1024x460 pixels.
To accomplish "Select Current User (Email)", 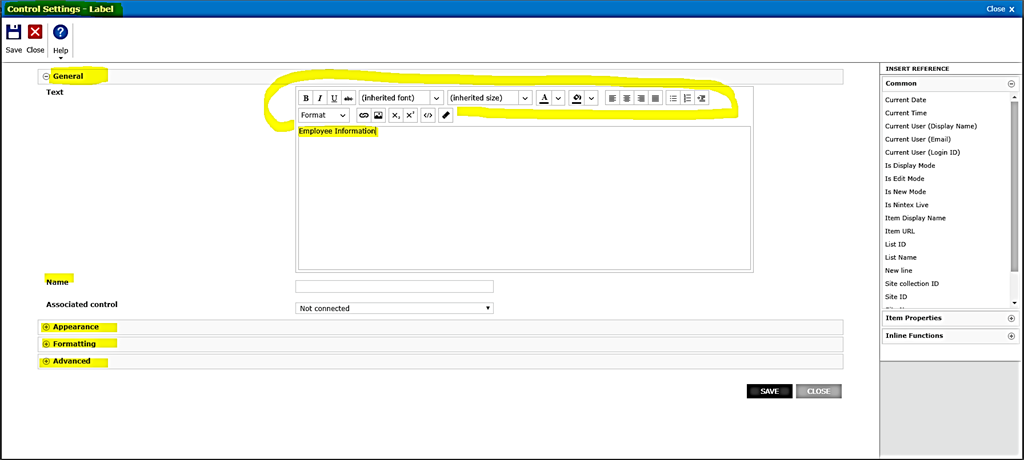I will point(918,139).
